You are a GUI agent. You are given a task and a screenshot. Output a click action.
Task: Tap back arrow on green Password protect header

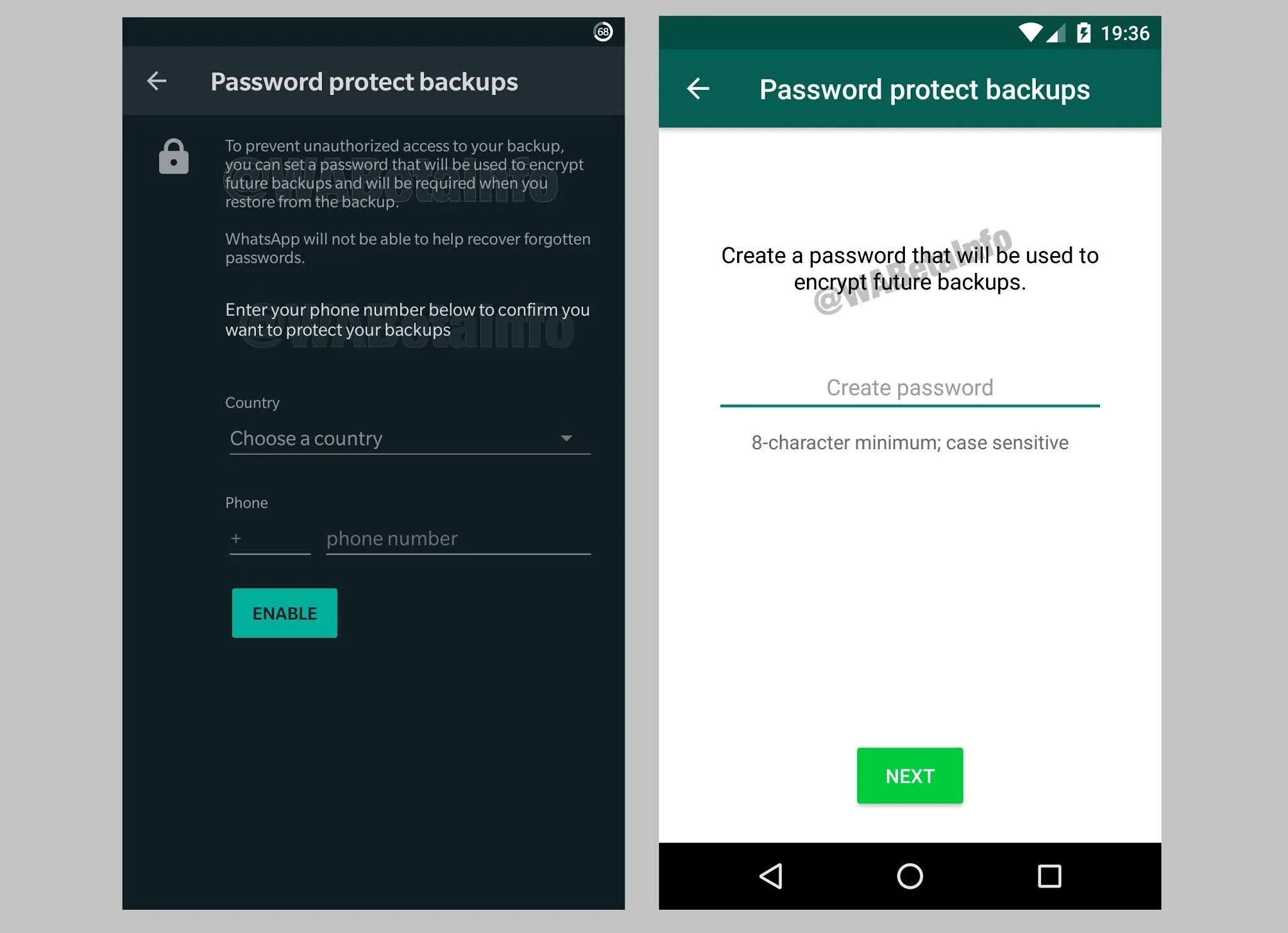(698, 89)
